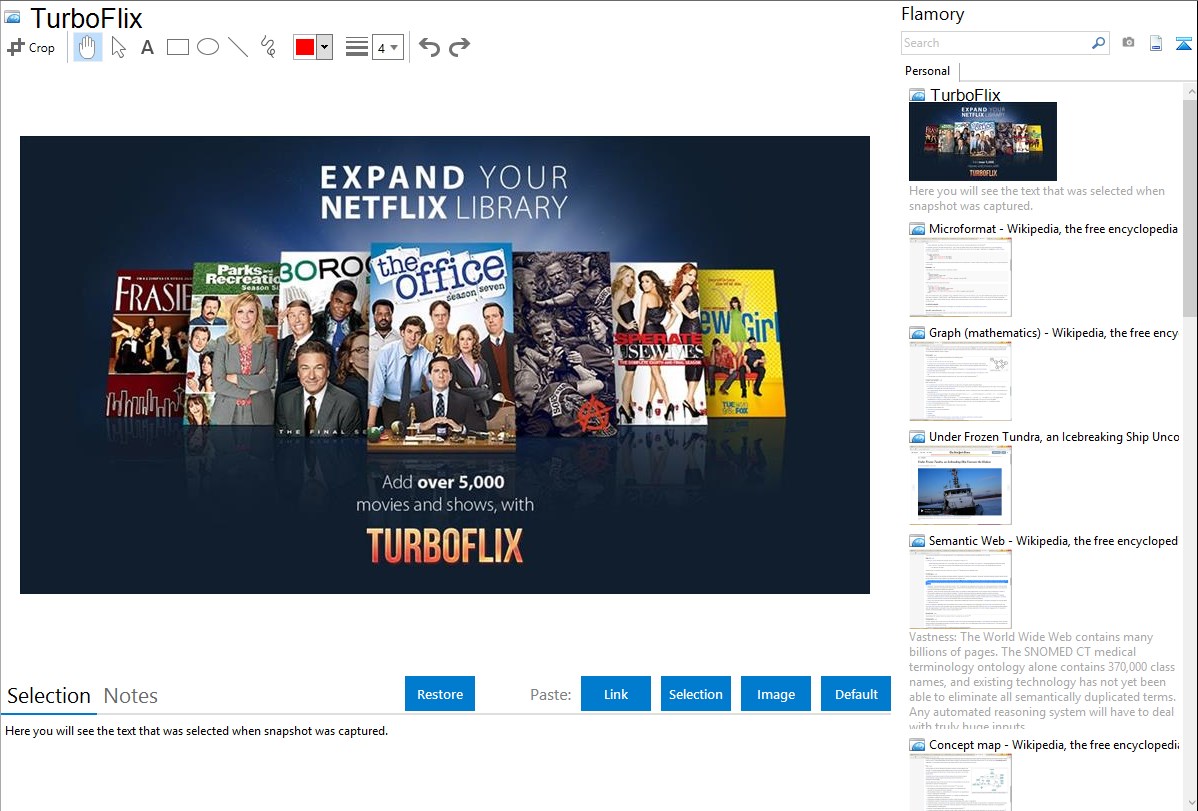
Task: Pick the rectangle shape tool
Action: (177, 47)
